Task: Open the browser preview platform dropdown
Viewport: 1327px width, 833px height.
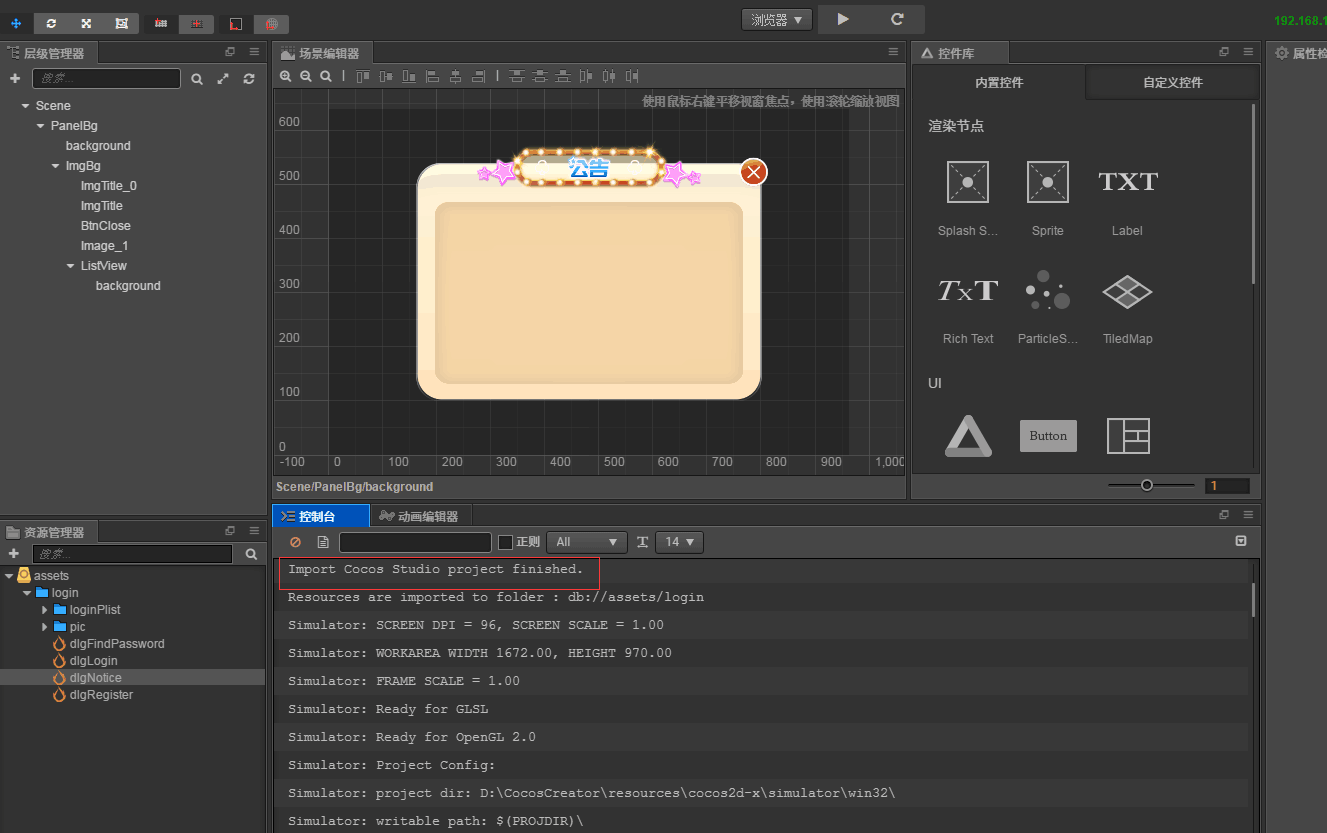Action: point(776,20)
